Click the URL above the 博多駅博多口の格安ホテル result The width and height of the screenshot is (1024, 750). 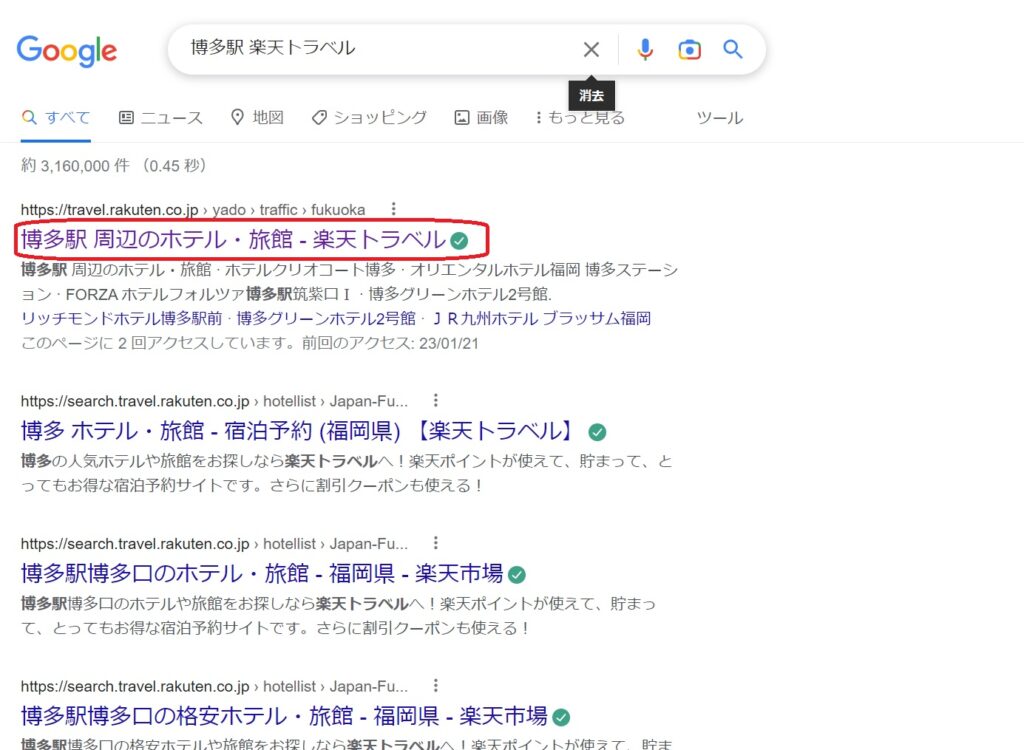tap(214, 685)
